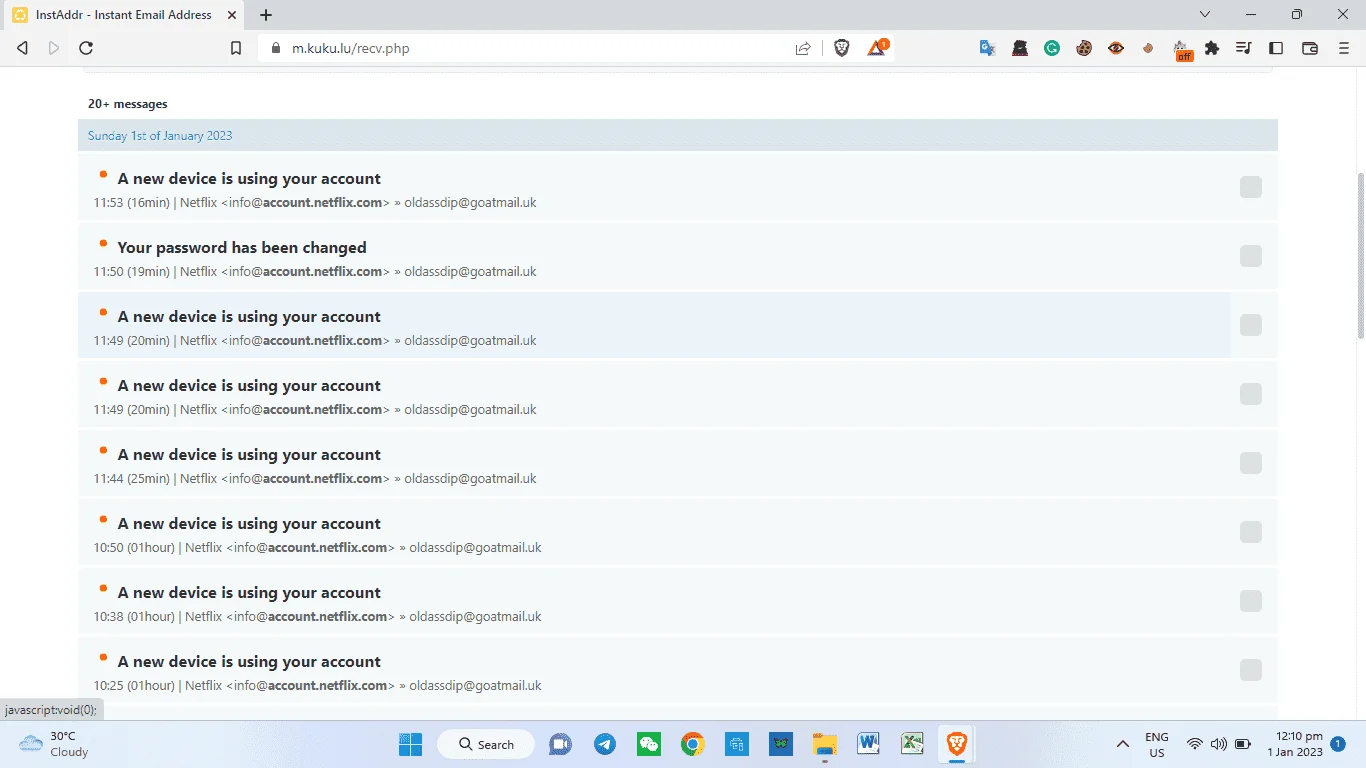This screenshot has width=1366, height=768.
Task: Open the new tab with the plus button
Action: pyautogui.click(x=266, y=15)
